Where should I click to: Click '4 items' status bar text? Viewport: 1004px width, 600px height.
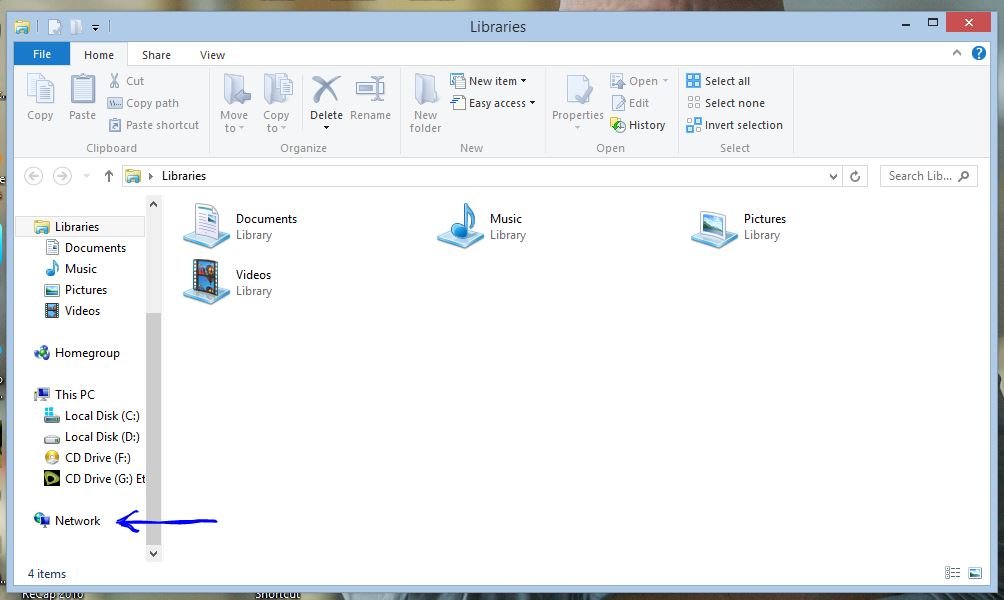(x=47, y=574)
